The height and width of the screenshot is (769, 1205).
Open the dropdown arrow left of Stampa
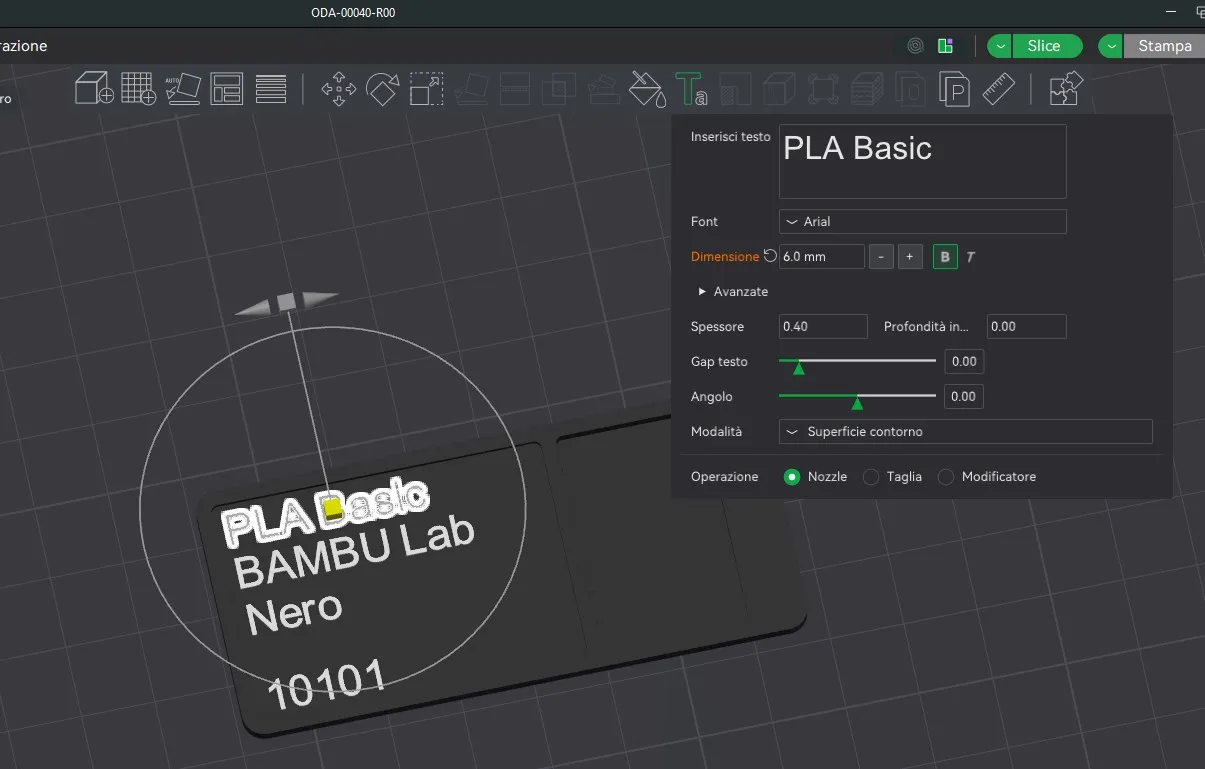point(1111,46)
